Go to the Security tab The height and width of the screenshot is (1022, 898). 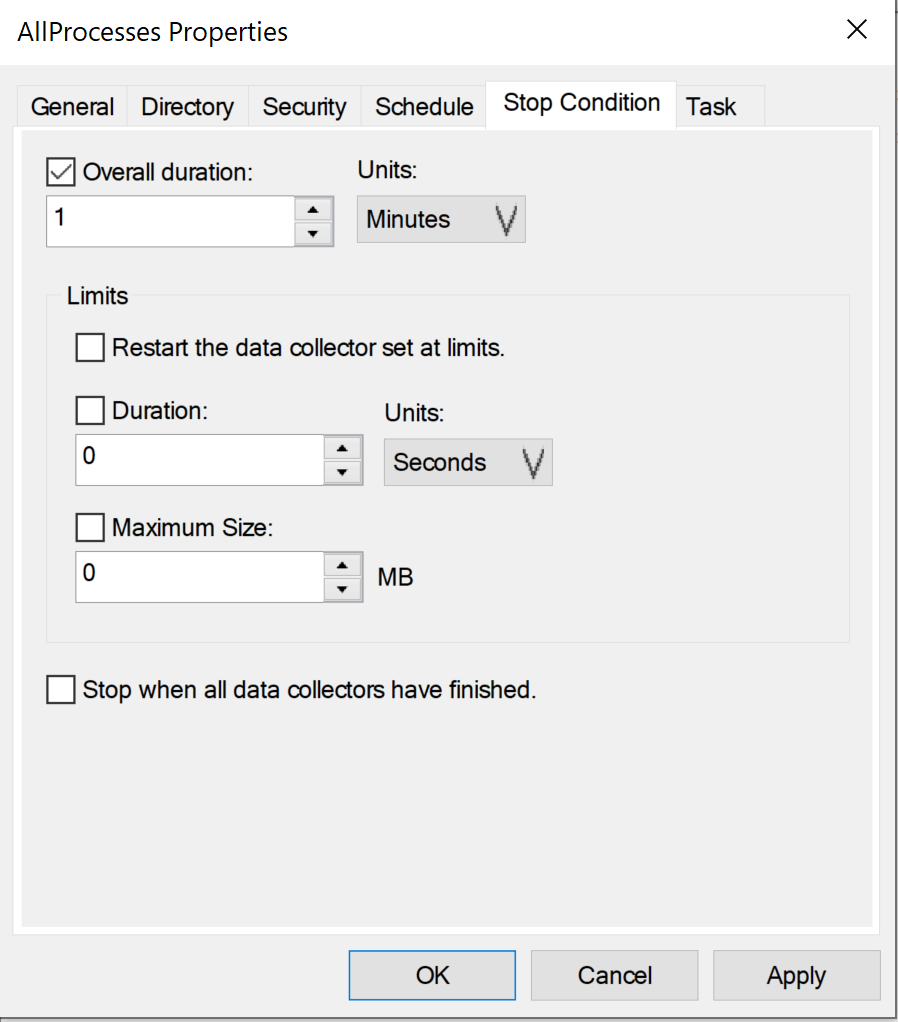point(304,107)
